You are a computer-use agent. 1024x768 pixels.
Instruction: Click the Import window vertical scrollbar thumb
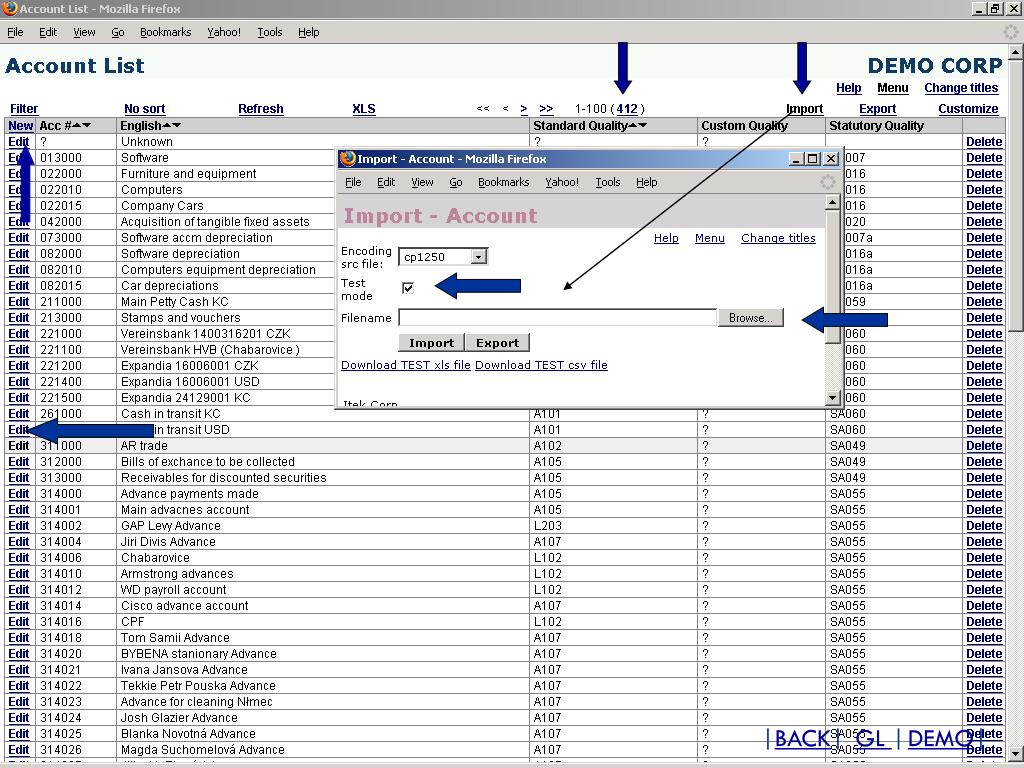[832, 277]
